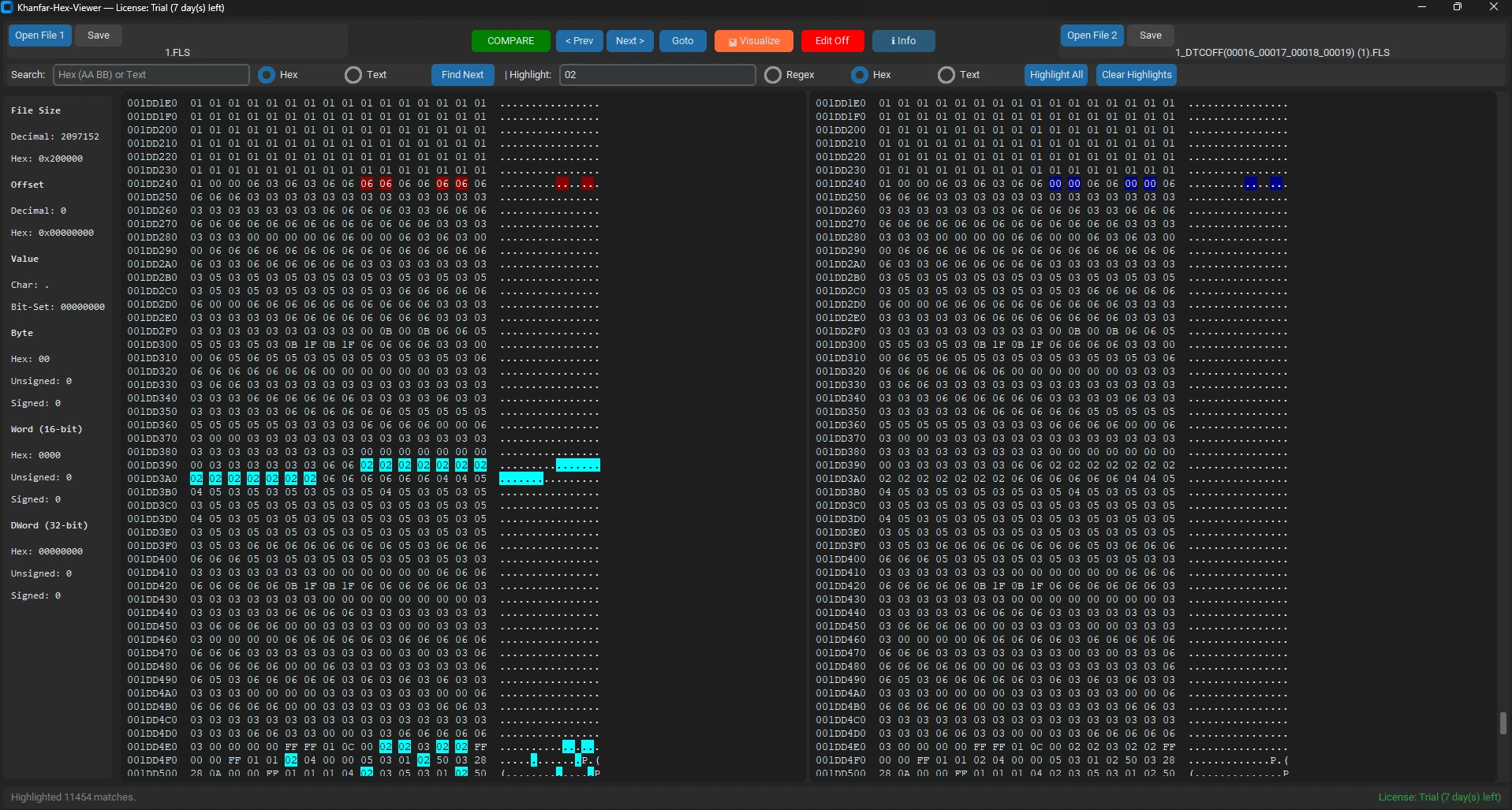Viewport: 1512px width, 810px height.
Task: Click the 1.FLS file tab label
Action: pyautogui.click(x=177, y=52)
